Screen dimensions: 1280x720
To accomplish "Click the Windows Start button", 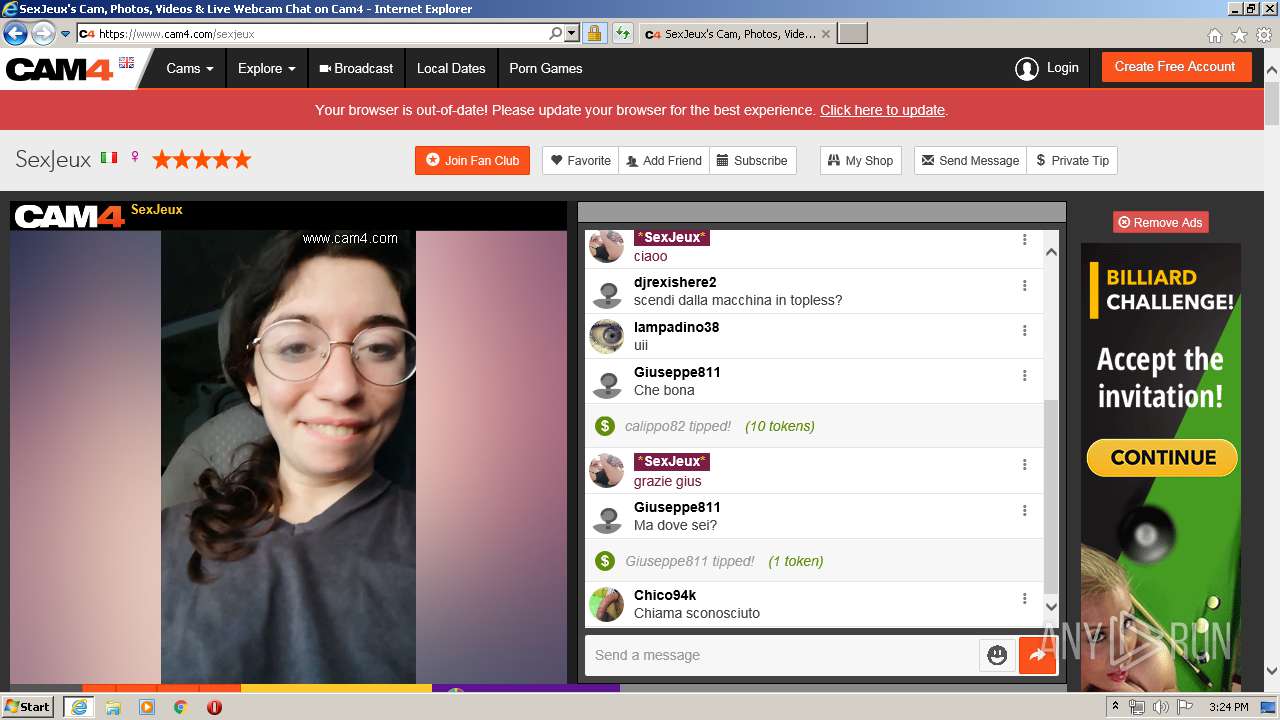I will click(27, 707).
